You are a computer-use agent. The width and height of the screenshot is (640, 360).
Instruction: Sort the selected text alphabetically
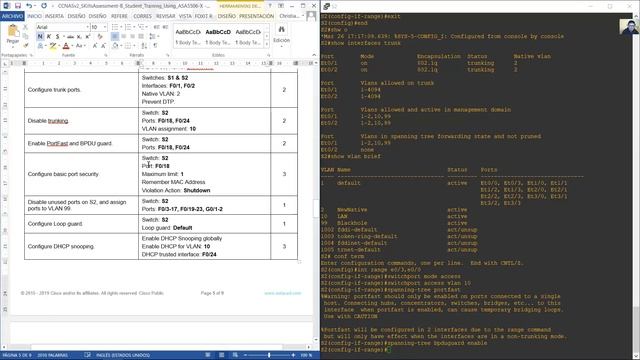click(144, 46)
